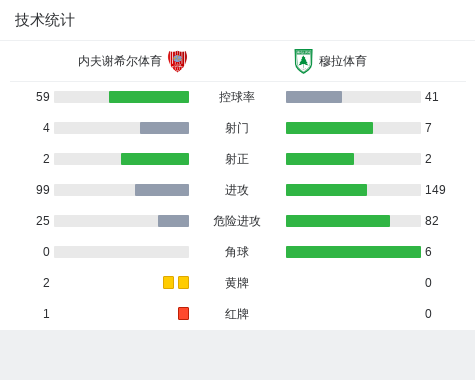This screenshot has width=475, height=380.
Task: Select the 射门 stat label
Action: [x=237, y=128]
